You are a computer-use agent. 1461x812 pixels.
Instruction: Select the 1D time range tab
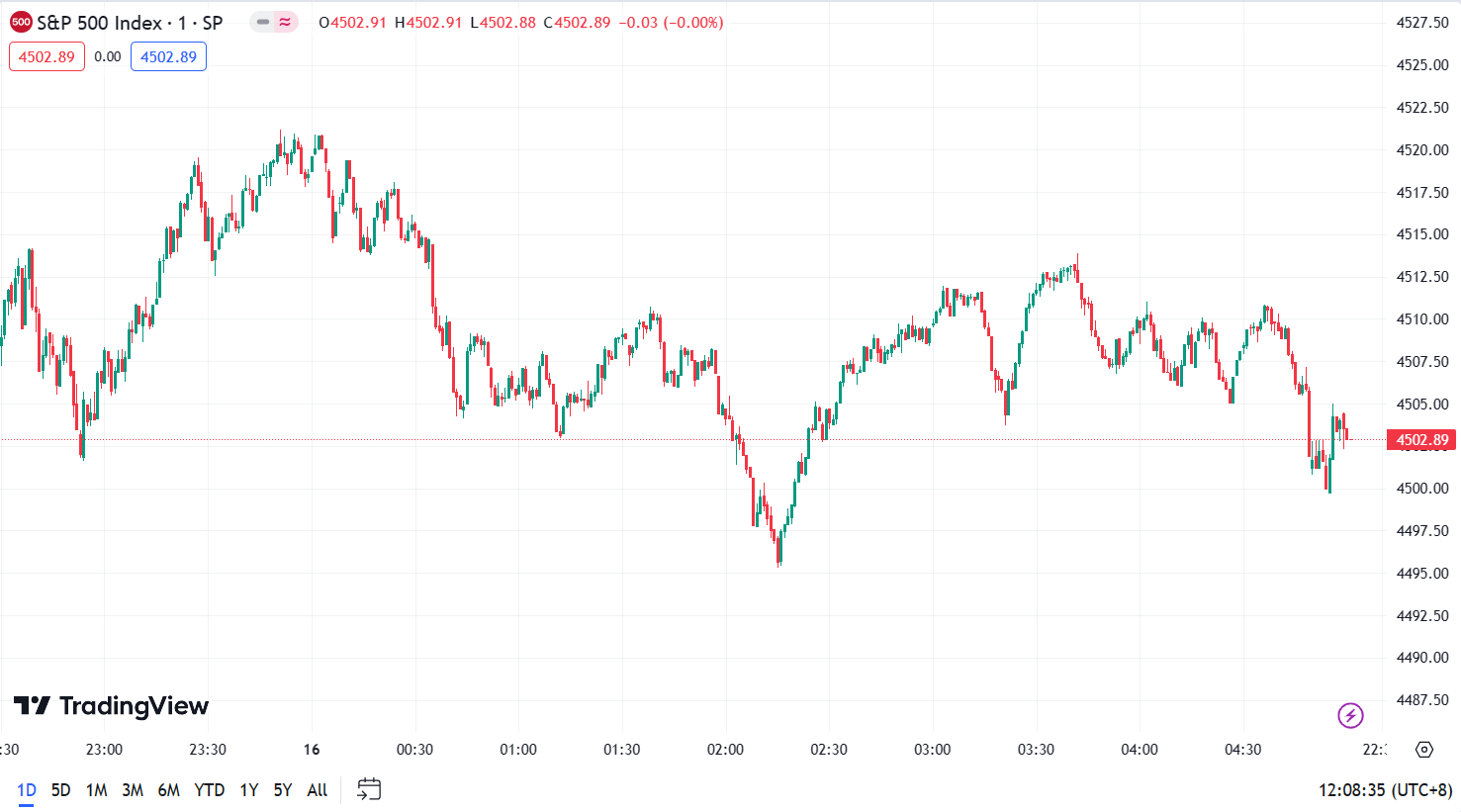coord(27,790)
